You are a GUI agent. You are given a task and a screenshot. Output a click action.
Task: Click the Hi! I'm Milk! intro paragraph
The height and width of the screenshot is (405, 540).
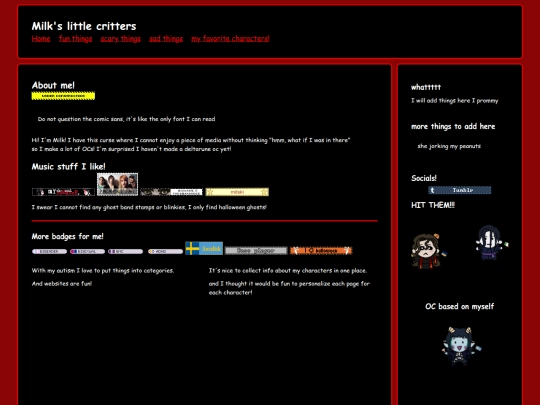[x=191, y=144]
